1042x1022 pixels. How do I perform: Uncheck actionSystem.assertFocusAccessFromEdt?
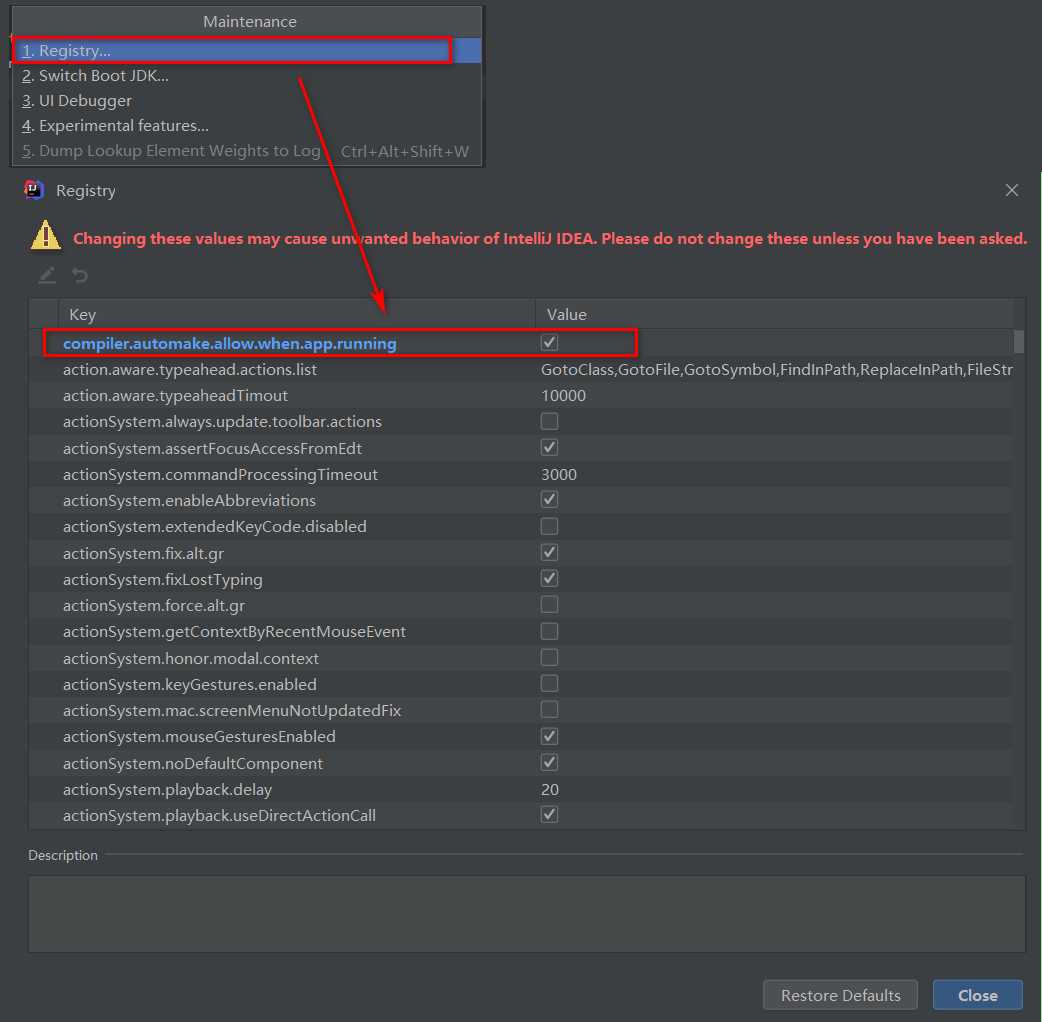click(550, 448)
